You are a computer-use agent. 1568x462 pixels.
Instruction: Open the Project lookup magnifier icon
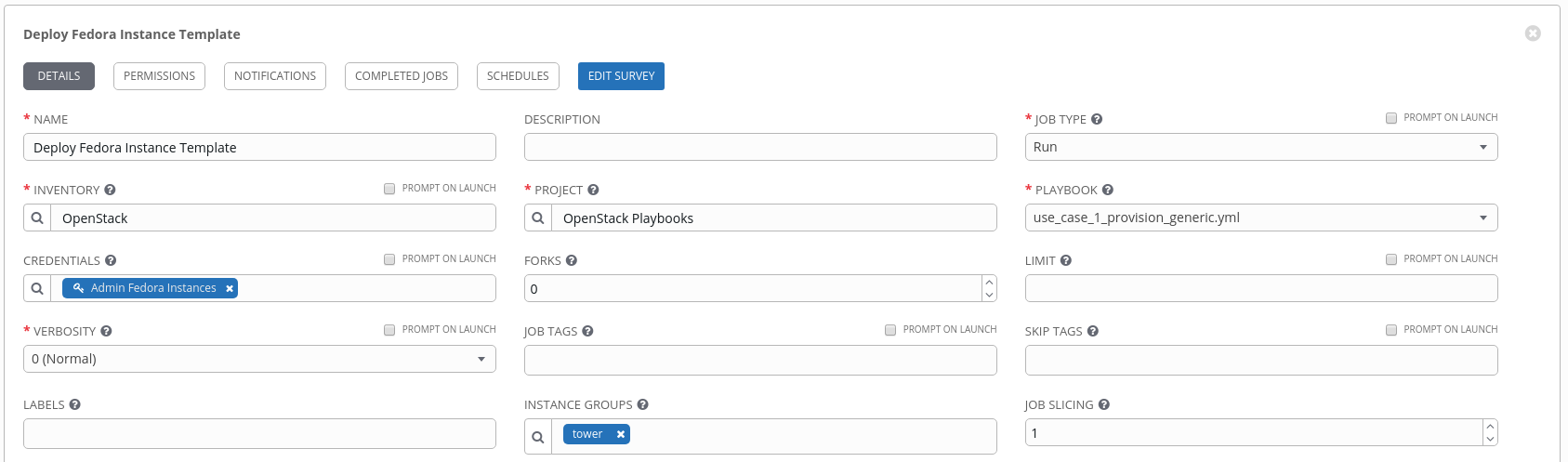pos(538,218)
